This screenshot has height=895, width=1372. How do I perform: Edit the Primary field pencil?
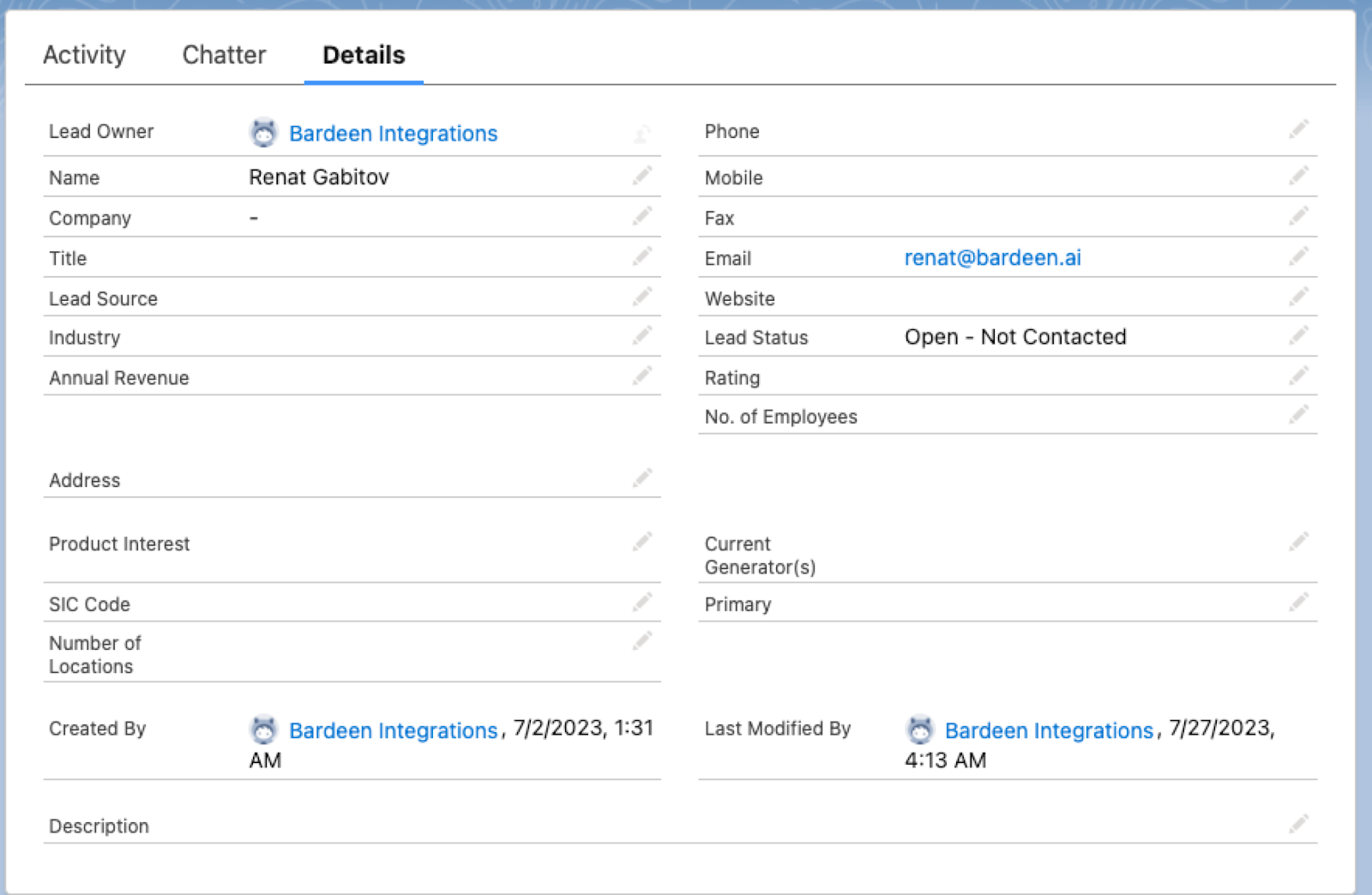(1298, 603)
